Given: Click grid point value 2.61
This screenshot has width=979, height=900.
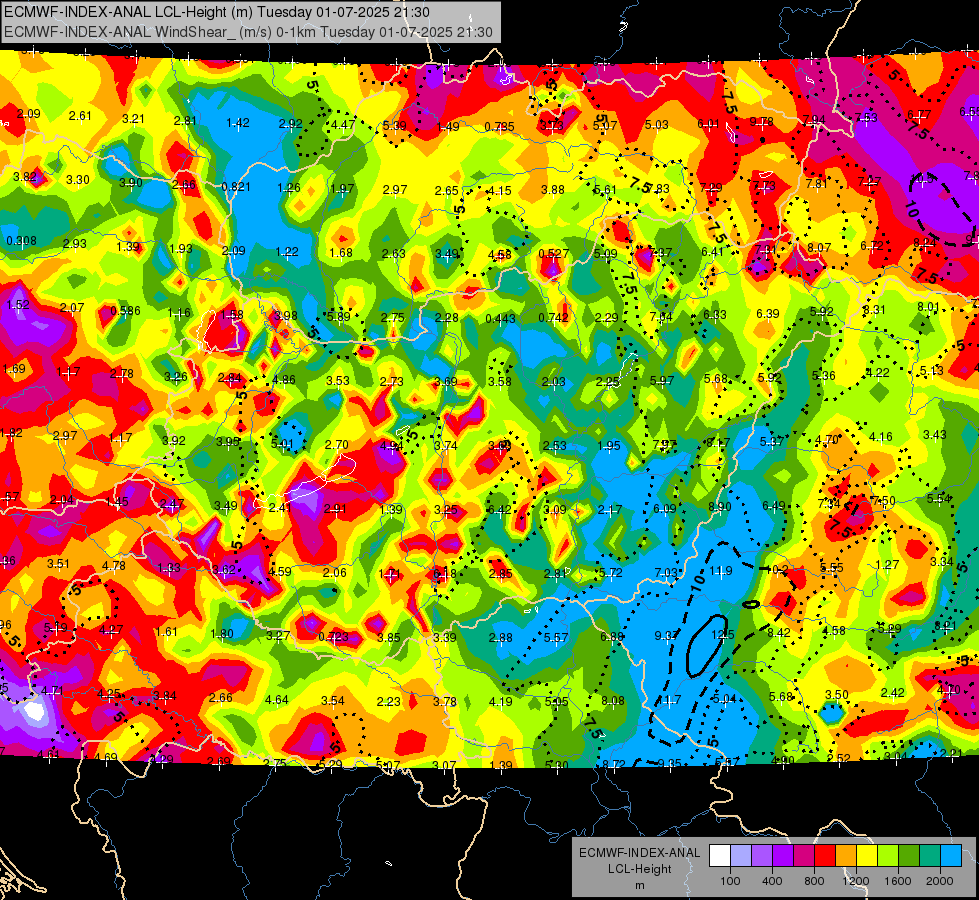Looking at the screenshot, I should pyautogui.click(x=80, y=116).
